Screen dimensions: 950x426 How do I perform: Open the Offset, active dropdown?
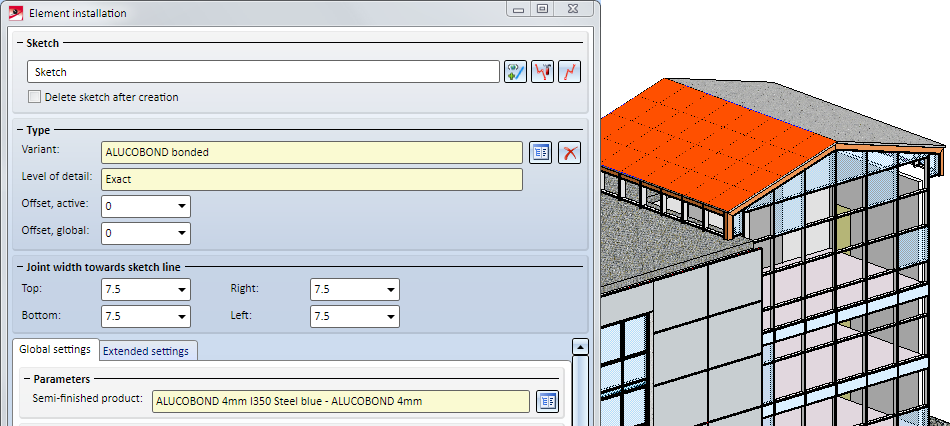pos(181,207)
